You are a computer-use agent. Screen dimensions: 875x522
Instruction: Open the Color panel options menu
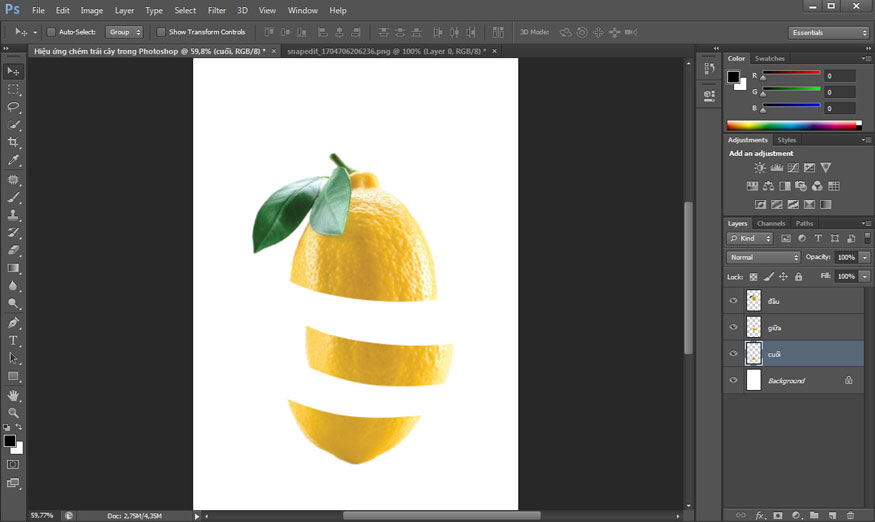[x=866, y=58]
